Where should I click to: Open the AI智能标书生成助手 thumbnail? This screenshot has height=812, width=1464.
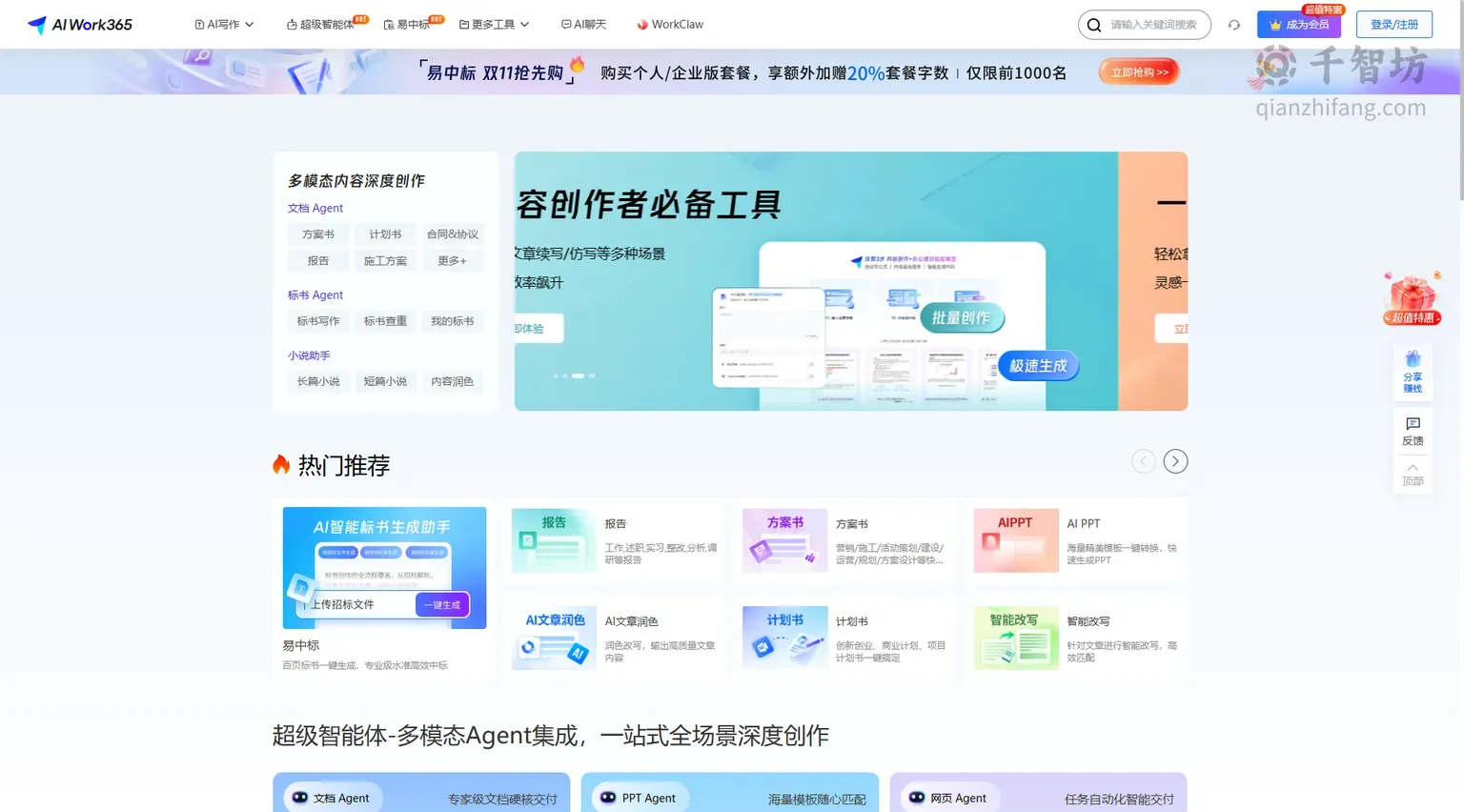coord(384,568)
